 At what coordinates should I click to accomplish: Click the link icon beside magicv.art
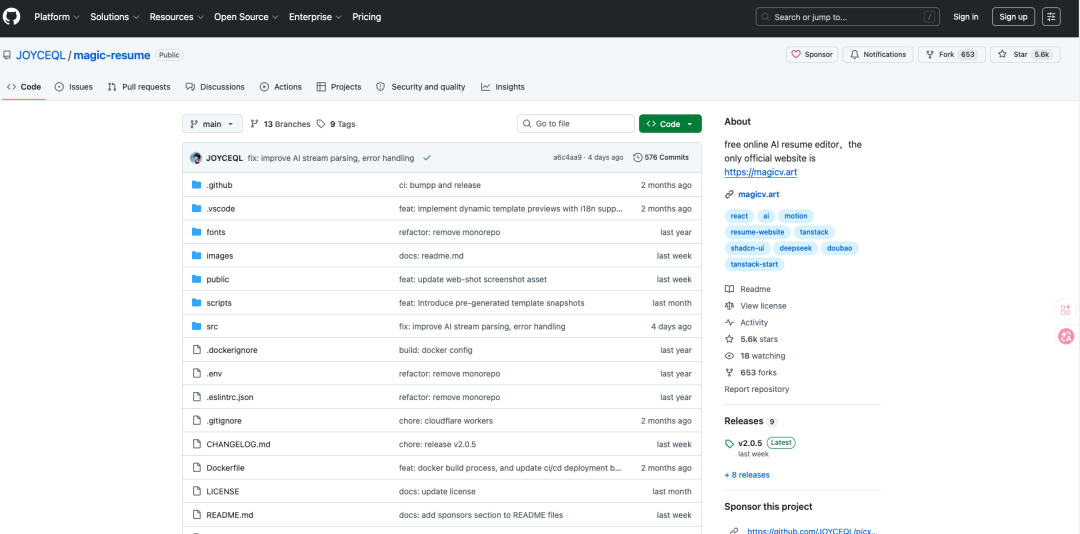(729, 194)
